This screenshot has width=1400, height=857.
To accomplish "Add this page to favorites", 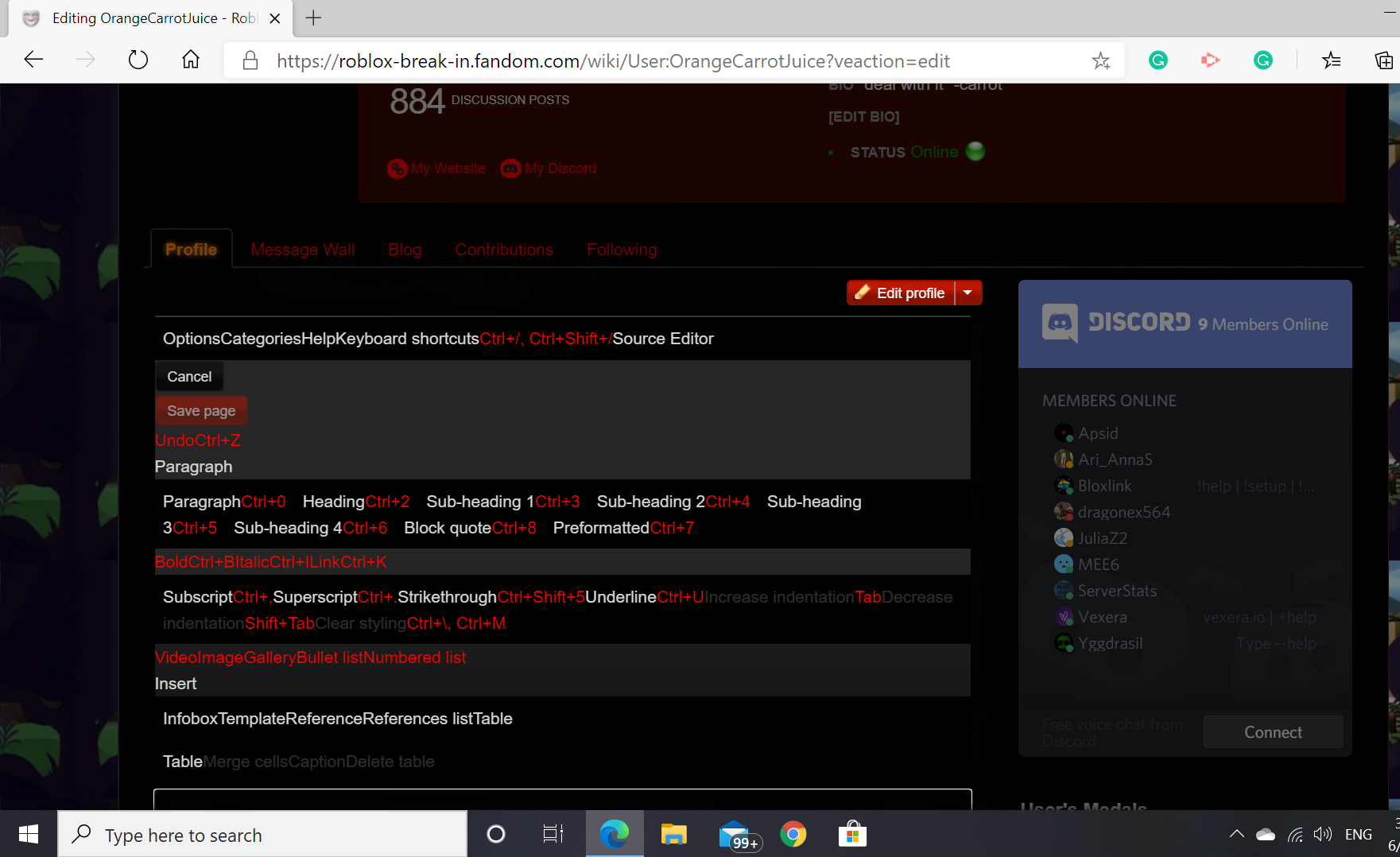I will [x=1101, y=60].
